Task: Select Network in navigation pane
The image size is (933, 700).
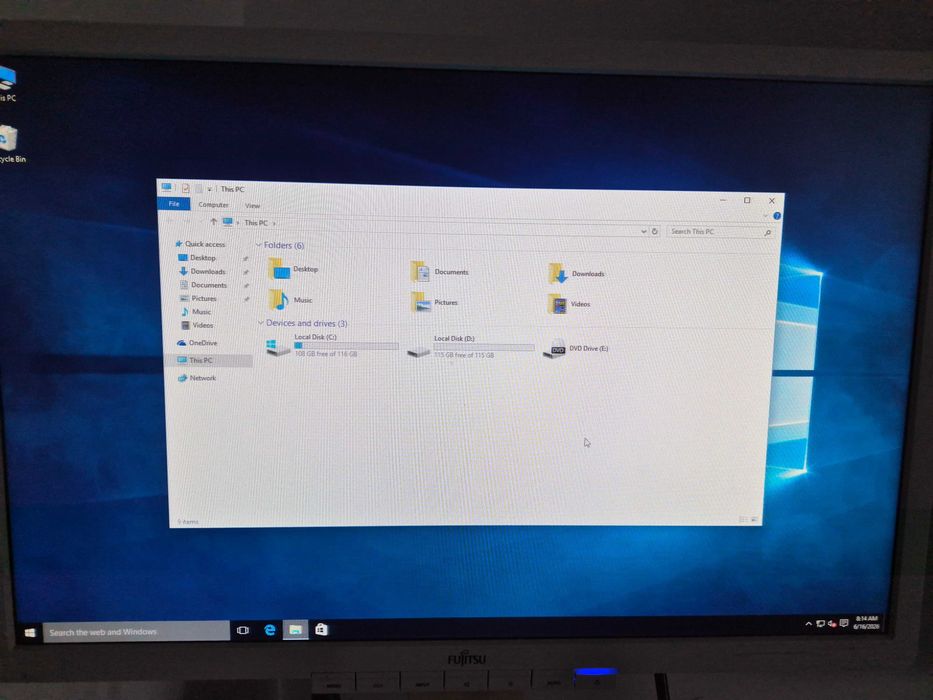Action: (196, 378)
